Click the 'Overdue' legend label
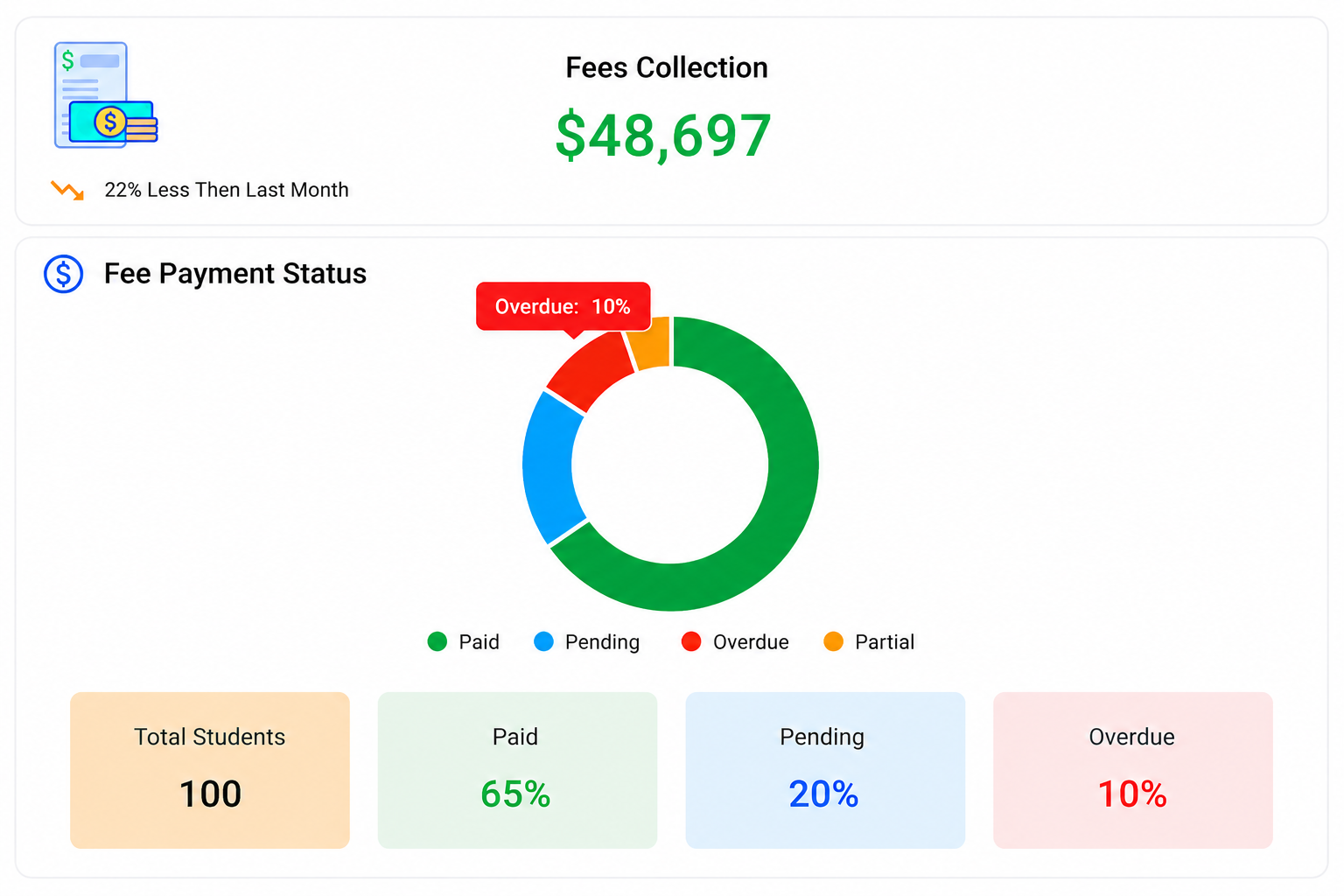 [751, 642]
